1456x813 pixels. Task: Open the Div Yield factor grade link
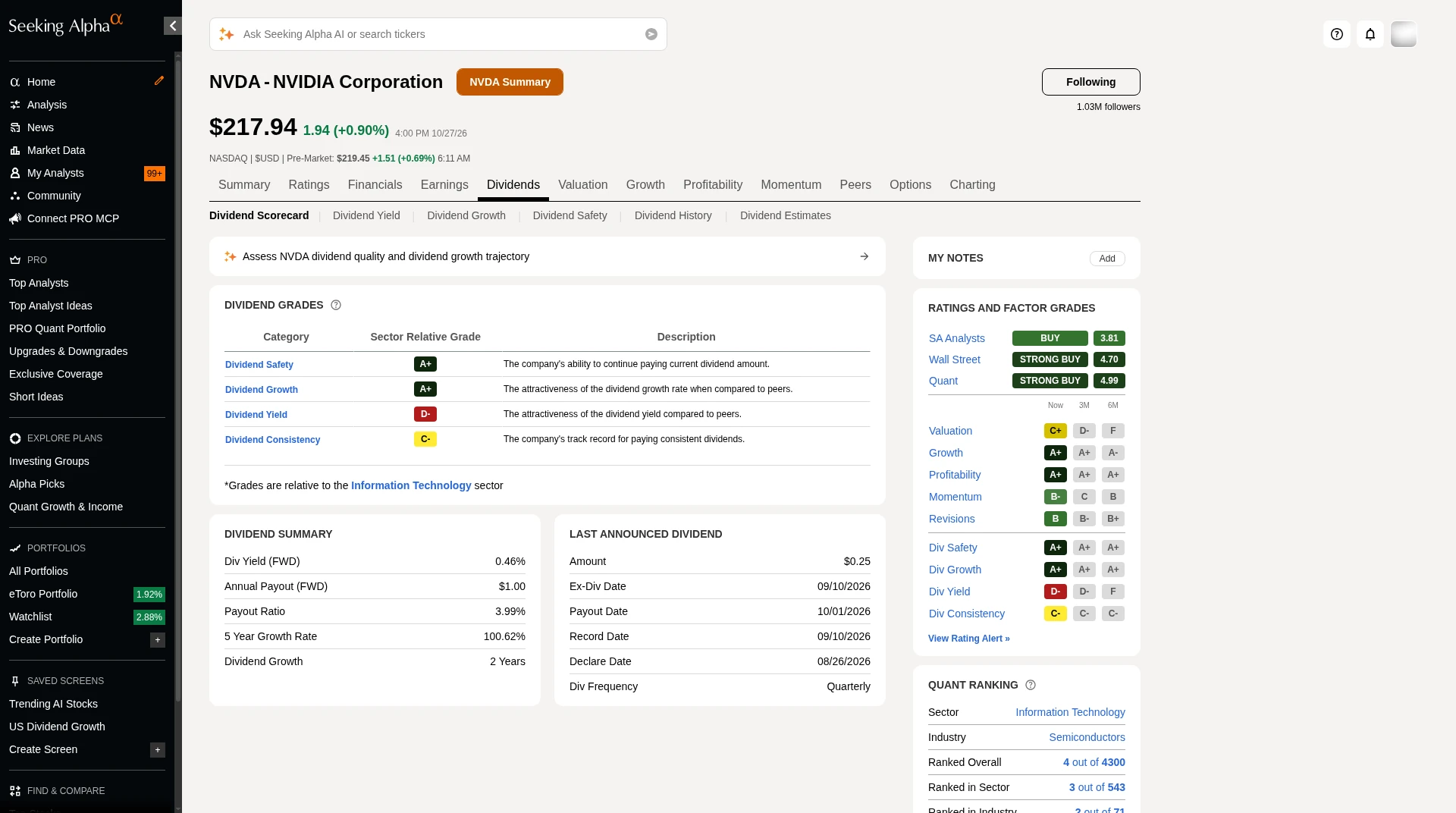click(x=949, y=592)
